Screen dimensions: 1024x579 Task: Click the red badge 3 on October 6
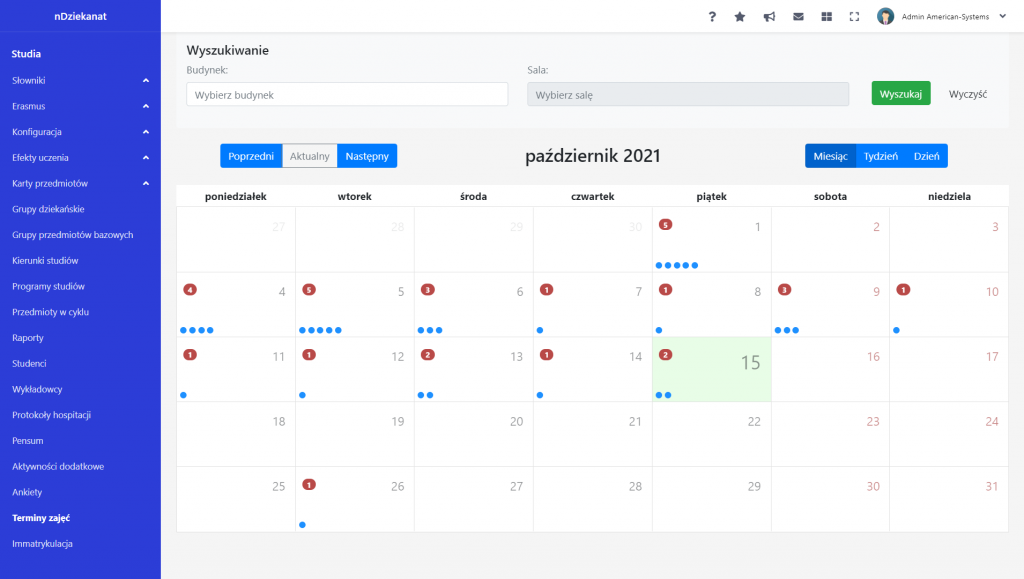point(428,289)
